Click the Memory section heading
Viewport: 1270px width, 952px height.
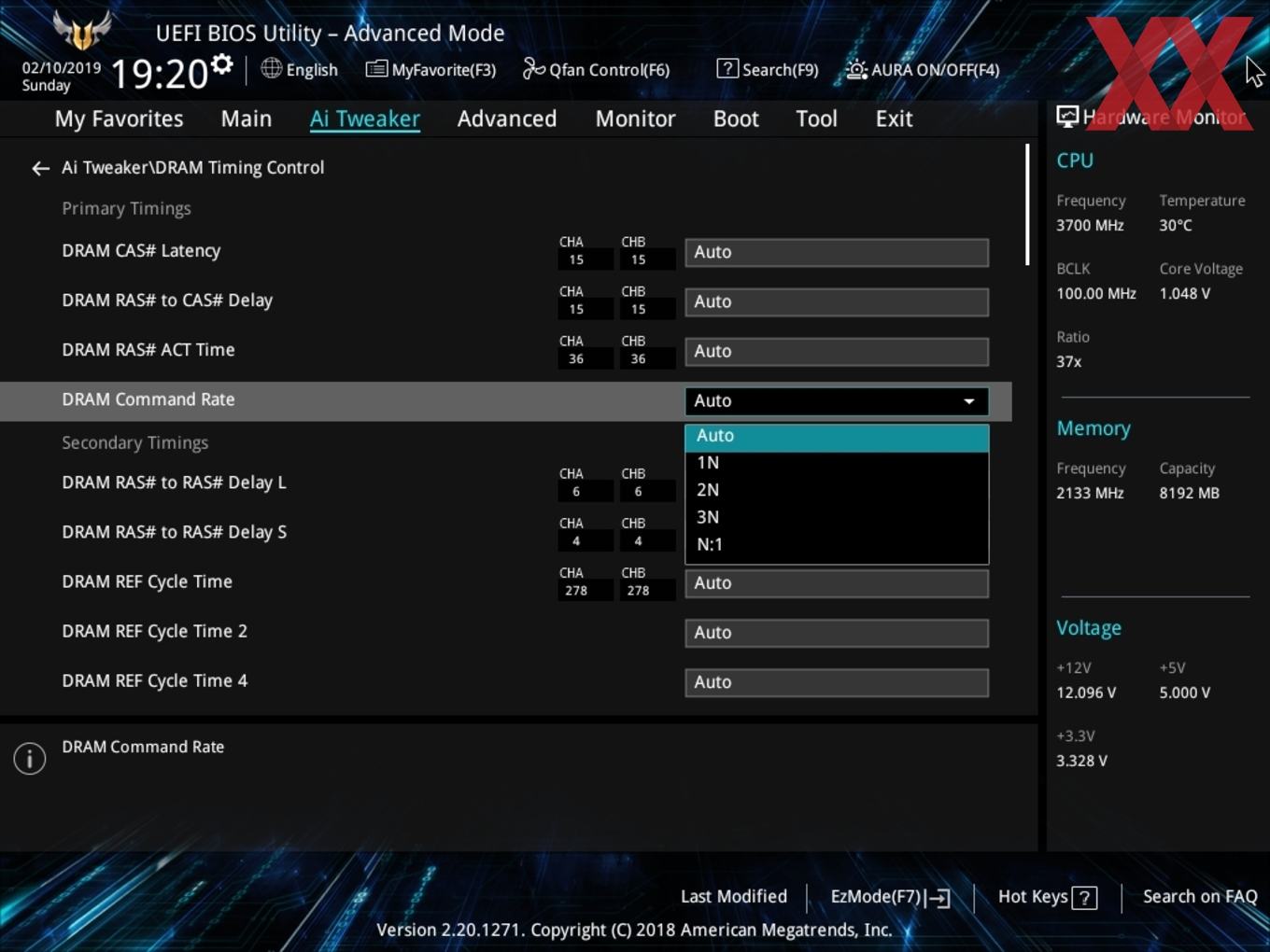(x=1094, y=428)
